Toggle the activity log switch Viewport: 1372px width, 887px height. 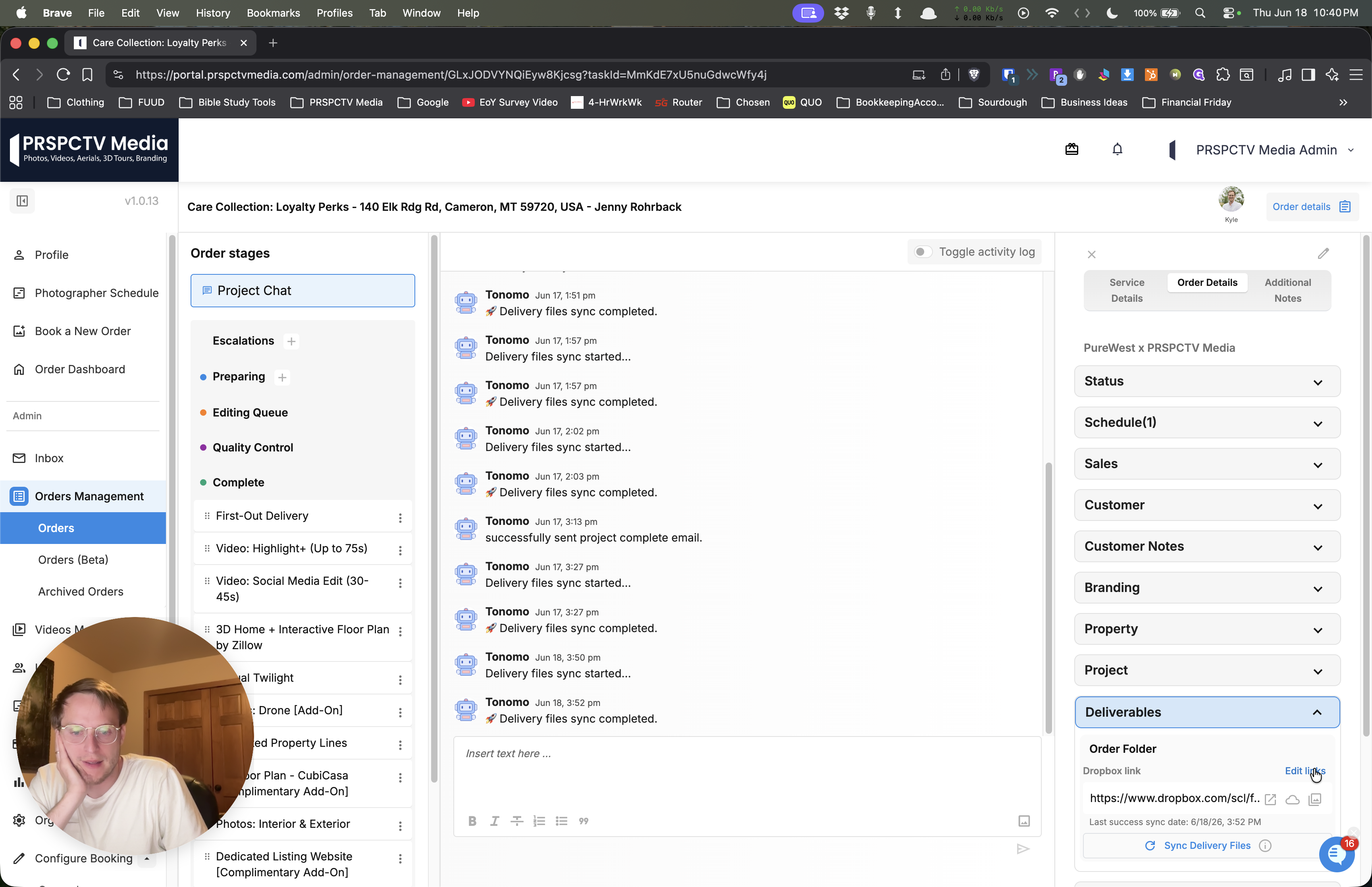[x=923, y=252]
